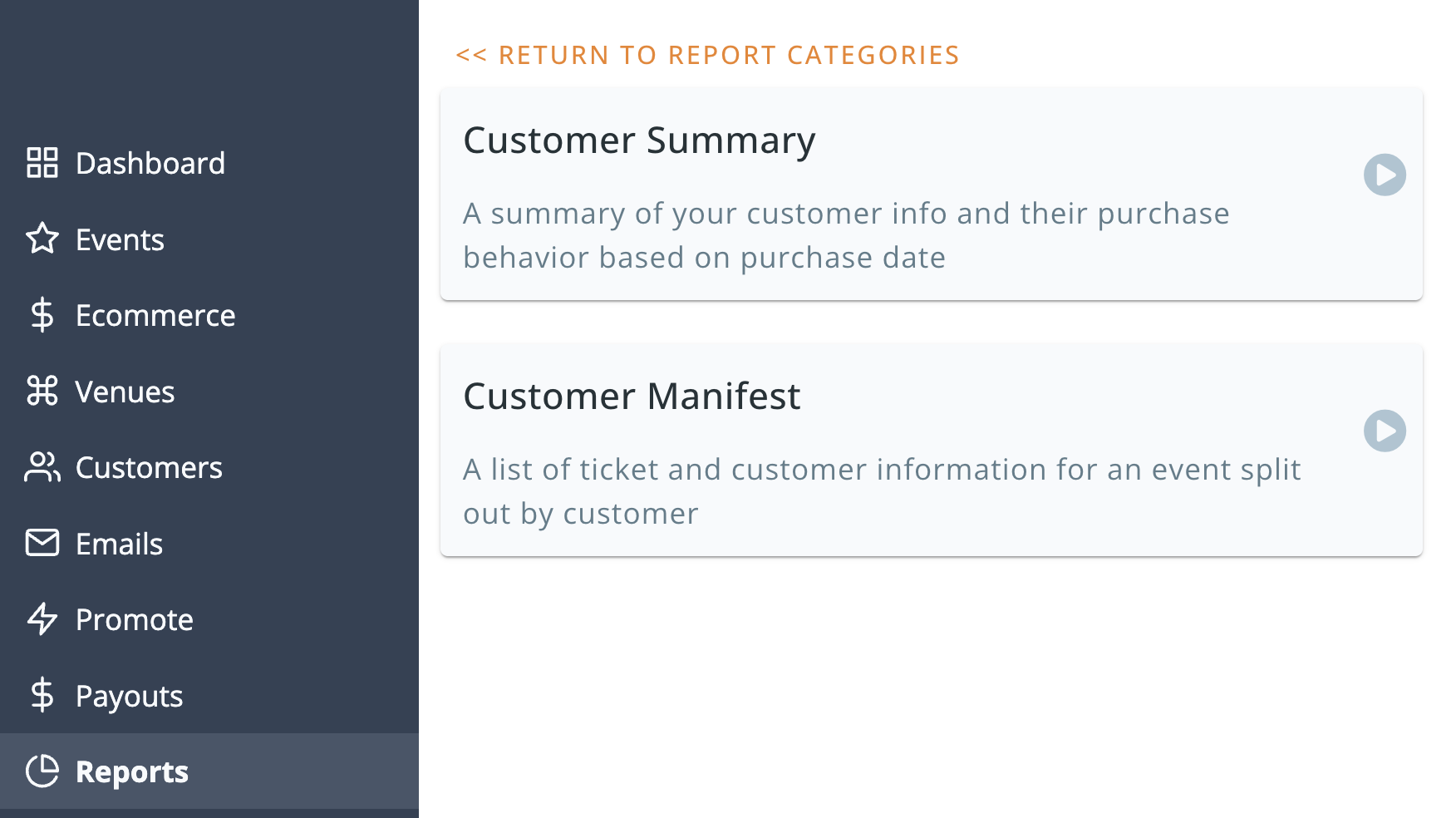Open the Customer Manifest card title
The image size is (1456, 818).
632,397
